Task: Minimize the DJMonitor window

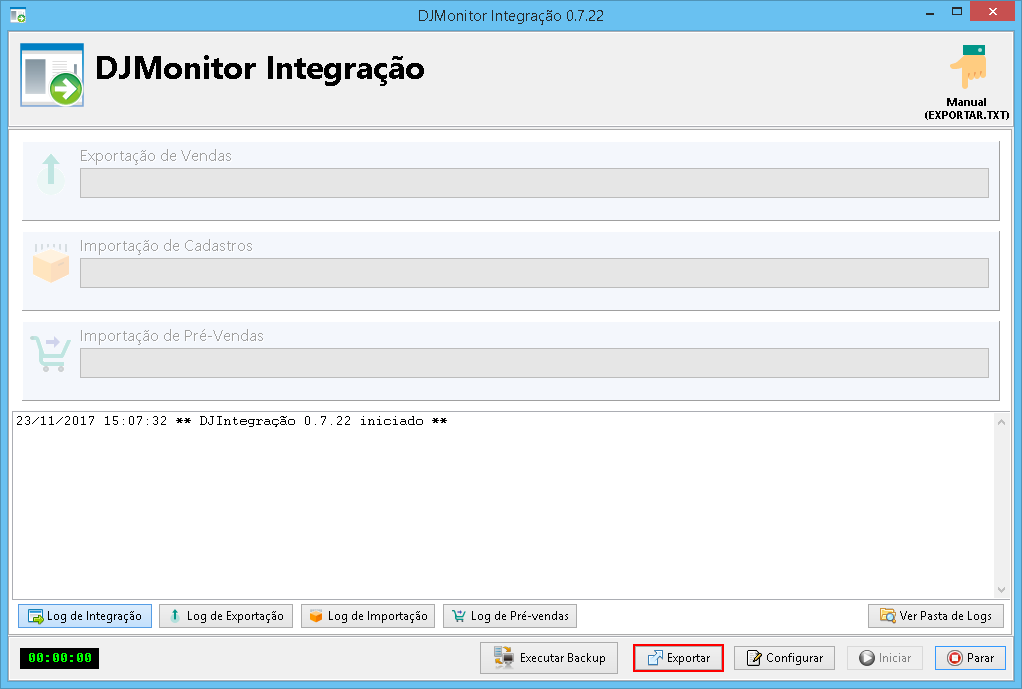Action: 929,12
